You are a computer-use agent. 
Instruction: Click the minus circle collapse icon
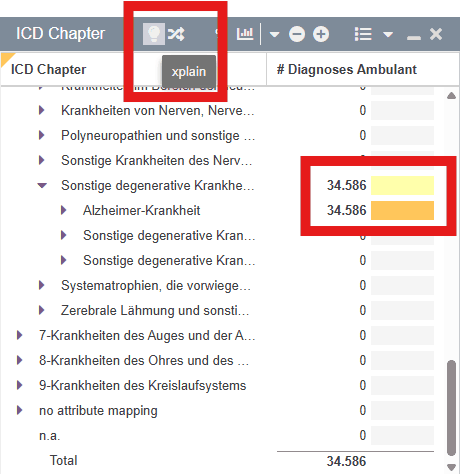(297, 34)
